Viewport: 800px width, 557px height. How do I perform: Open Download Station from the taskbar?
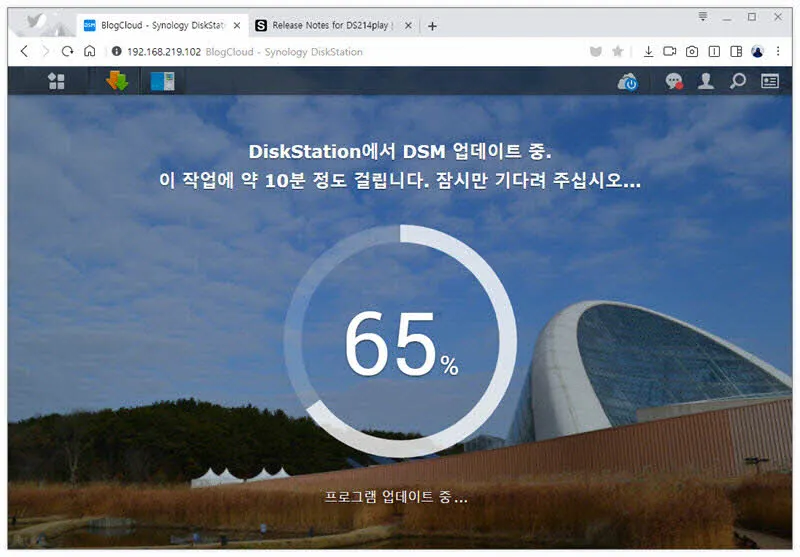pyautogui.click(x=117, y=82)
